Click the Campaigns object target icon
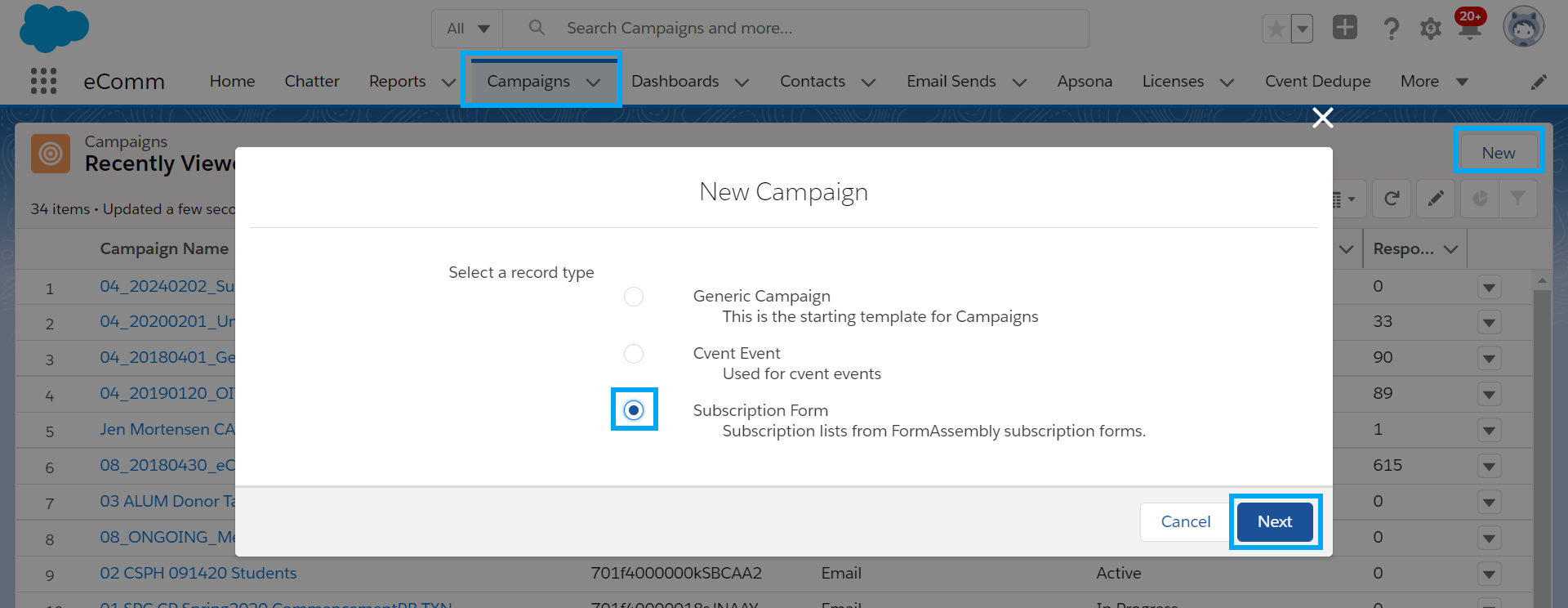This screenshot has height=608, width=1568. [51, 153]
